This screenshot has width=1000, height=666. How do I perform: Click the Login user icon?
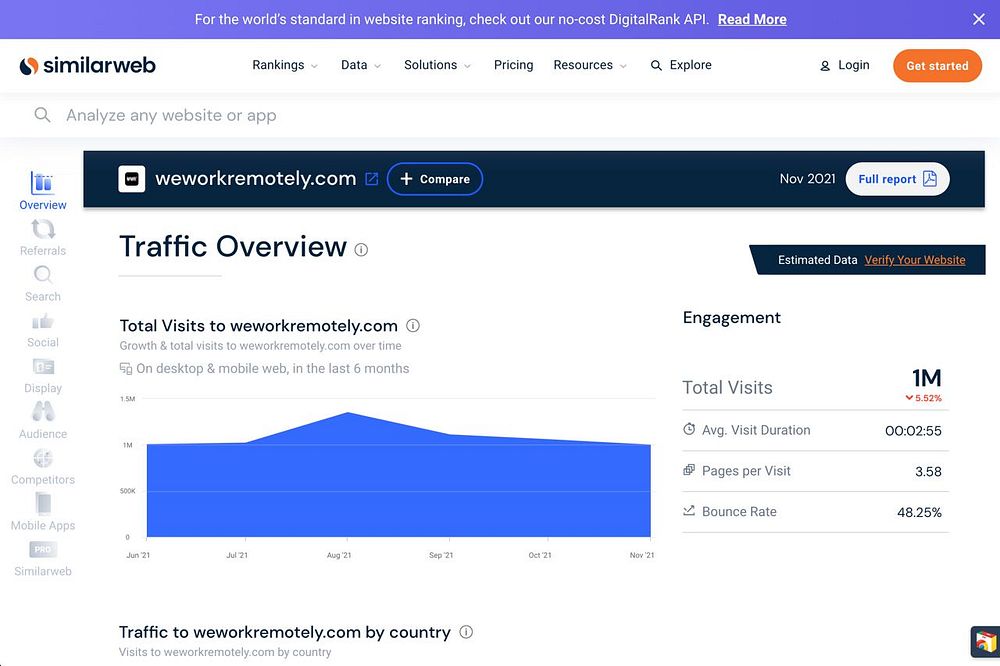click(825, 66)
